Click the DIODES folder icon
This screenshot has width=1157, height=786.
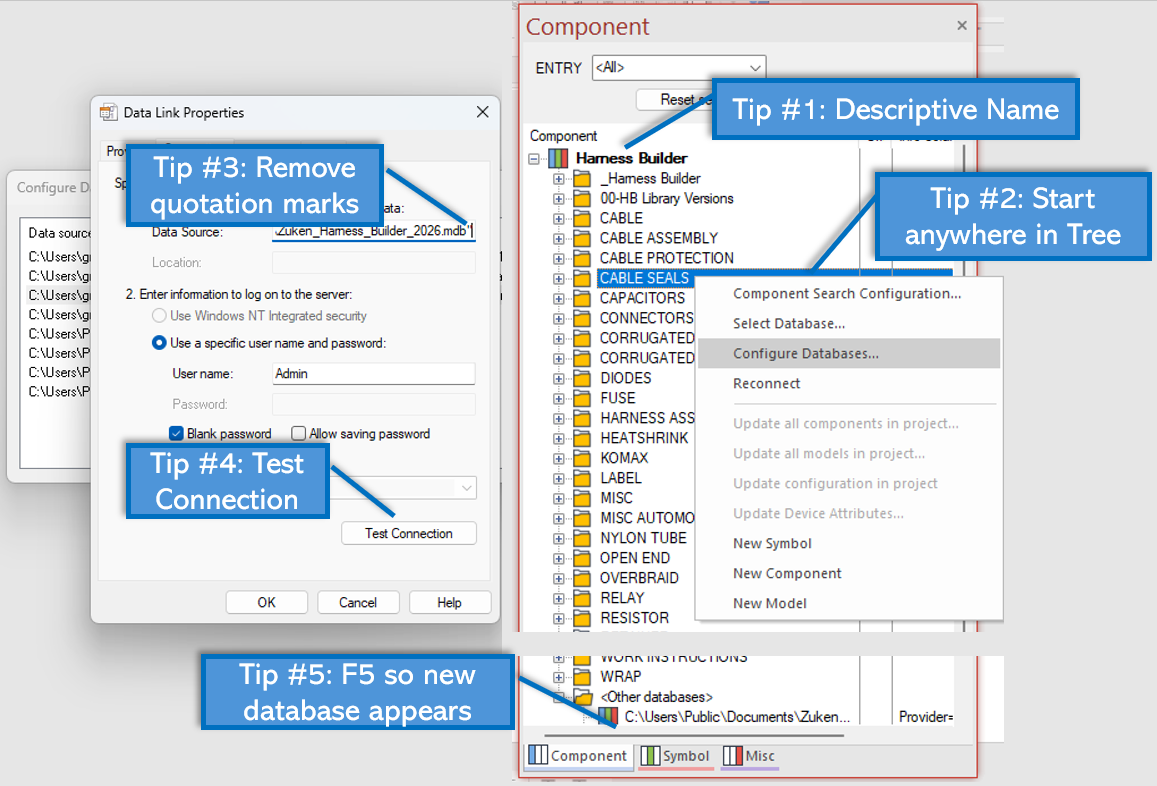click(x=582, y=378)
